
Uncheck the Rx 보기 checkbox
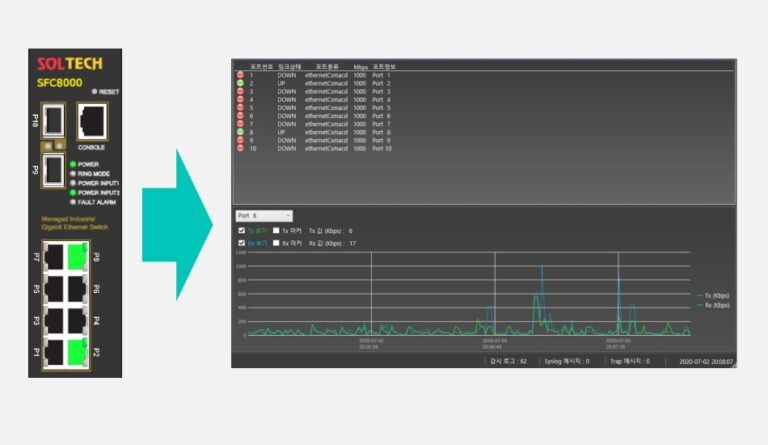point(239,243)
